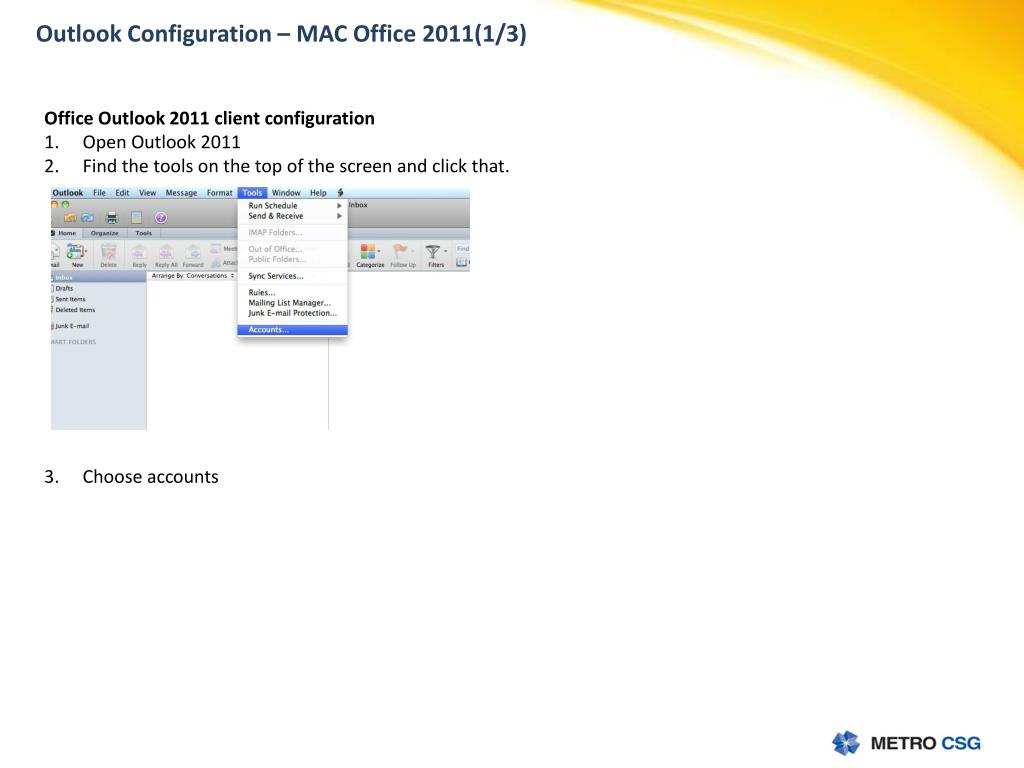Open the Filters dropdown arrow
This screenshot has width=1024, height=768.
point(446,251)
